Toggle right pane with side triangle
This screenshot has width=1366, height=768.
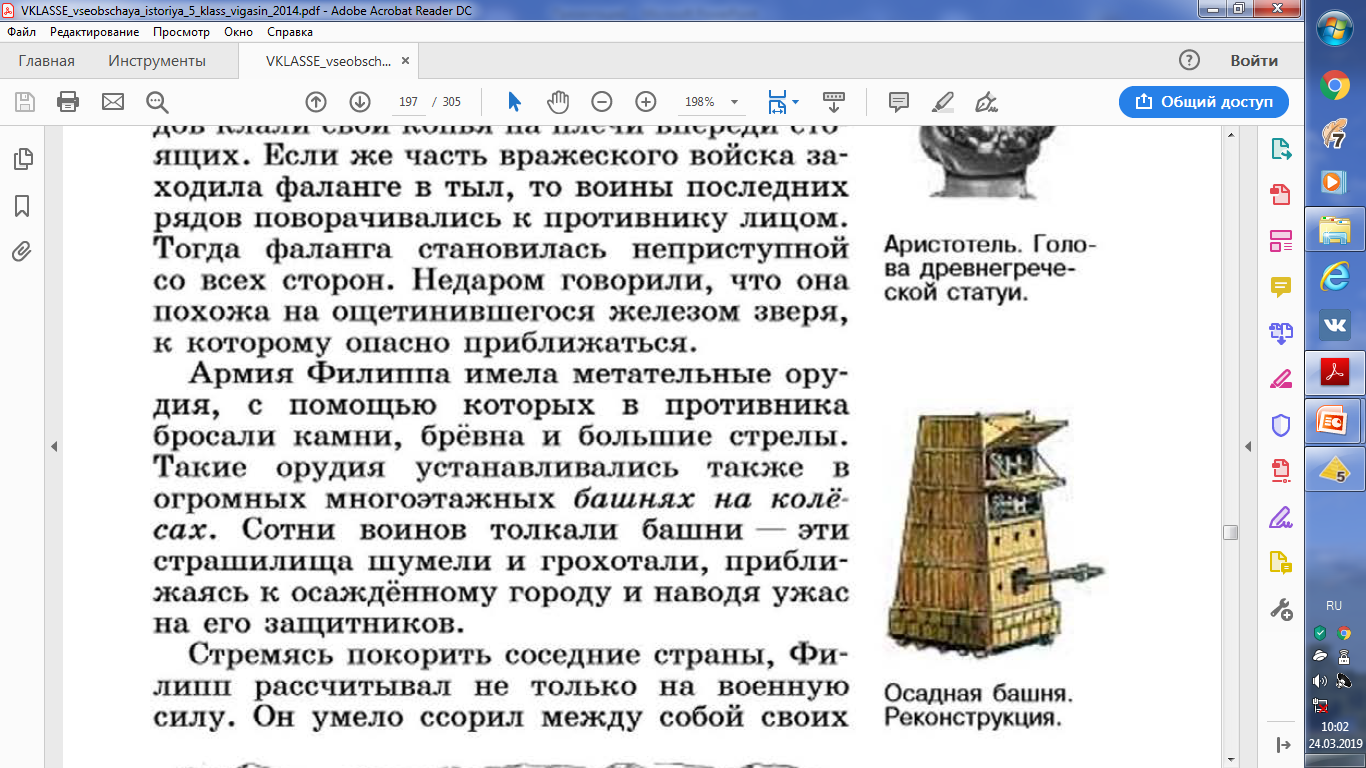1248,446
